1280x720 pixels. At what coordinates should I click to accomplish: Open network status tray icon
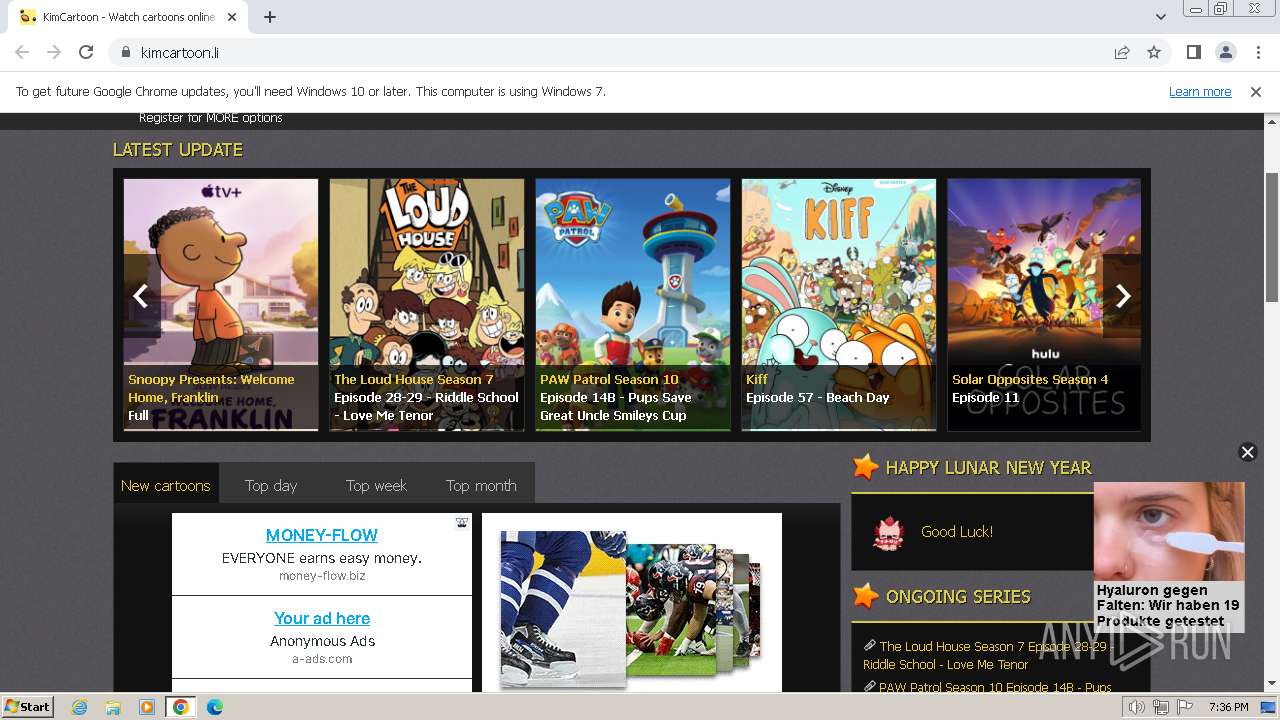coord(1160,707)
